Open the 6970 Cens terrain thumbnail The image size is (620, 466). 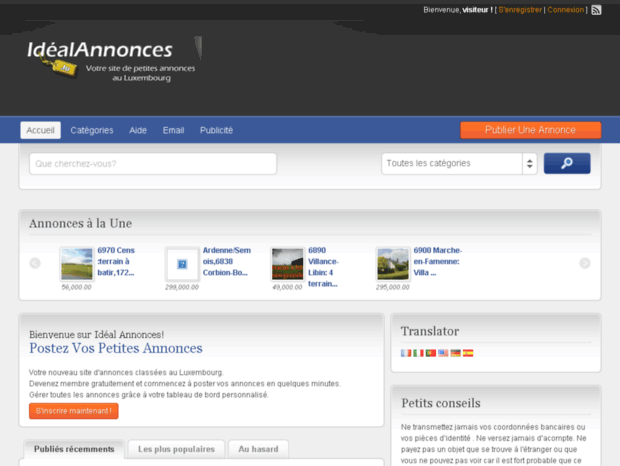77,264
